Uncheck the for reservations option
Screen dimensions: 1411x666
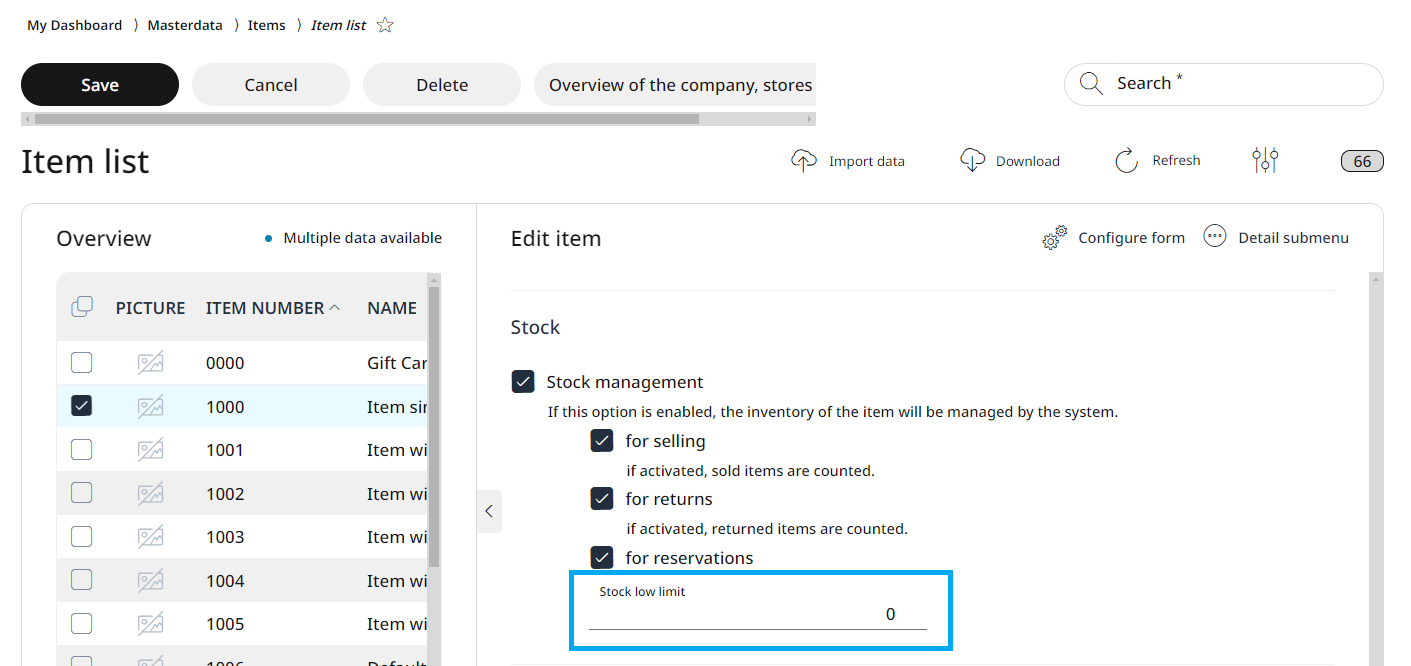pos(602,558)
